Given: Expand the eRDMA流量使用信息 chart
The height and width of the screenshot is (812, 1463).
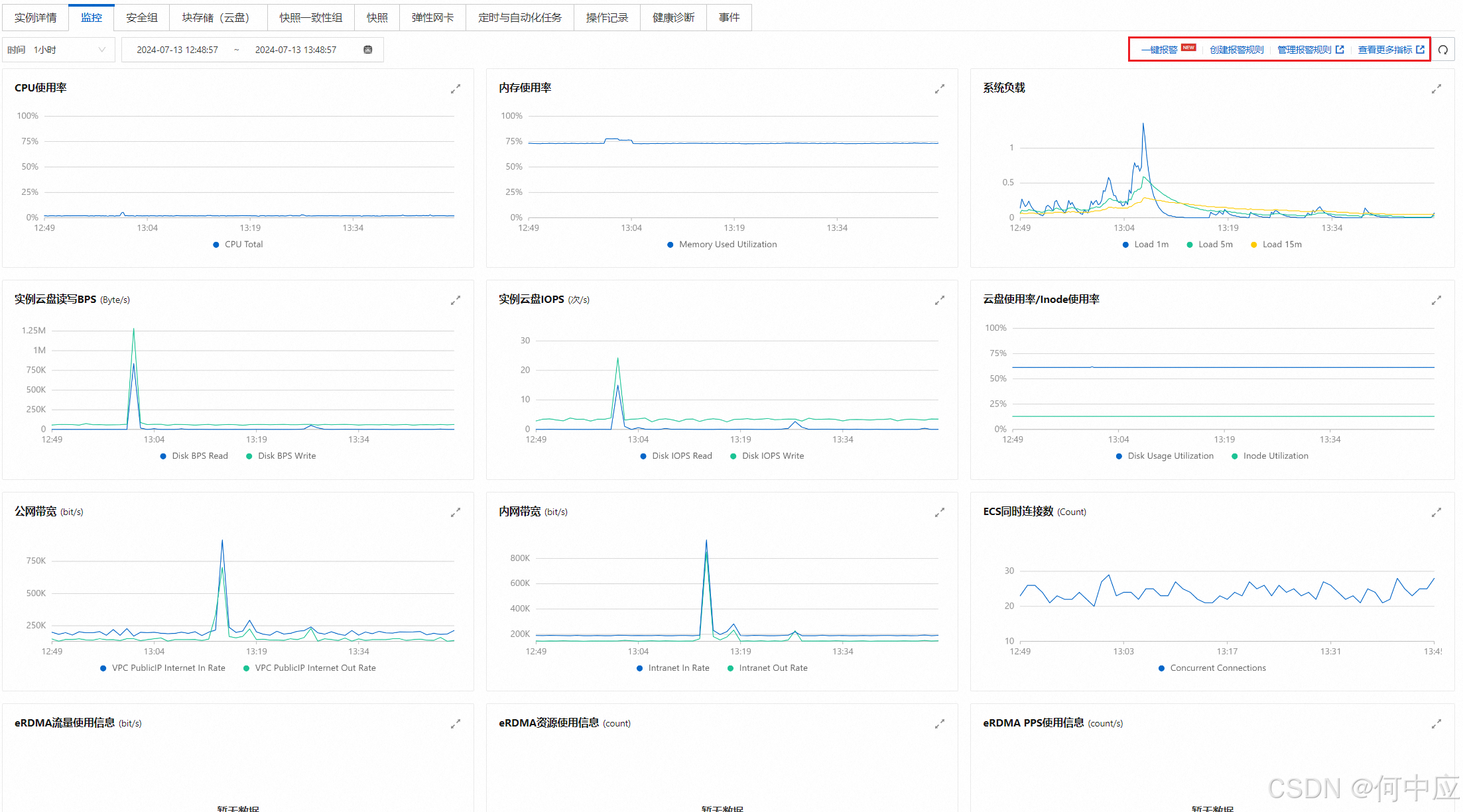Looking at the screenshot, I should click(x=456, y=724).
